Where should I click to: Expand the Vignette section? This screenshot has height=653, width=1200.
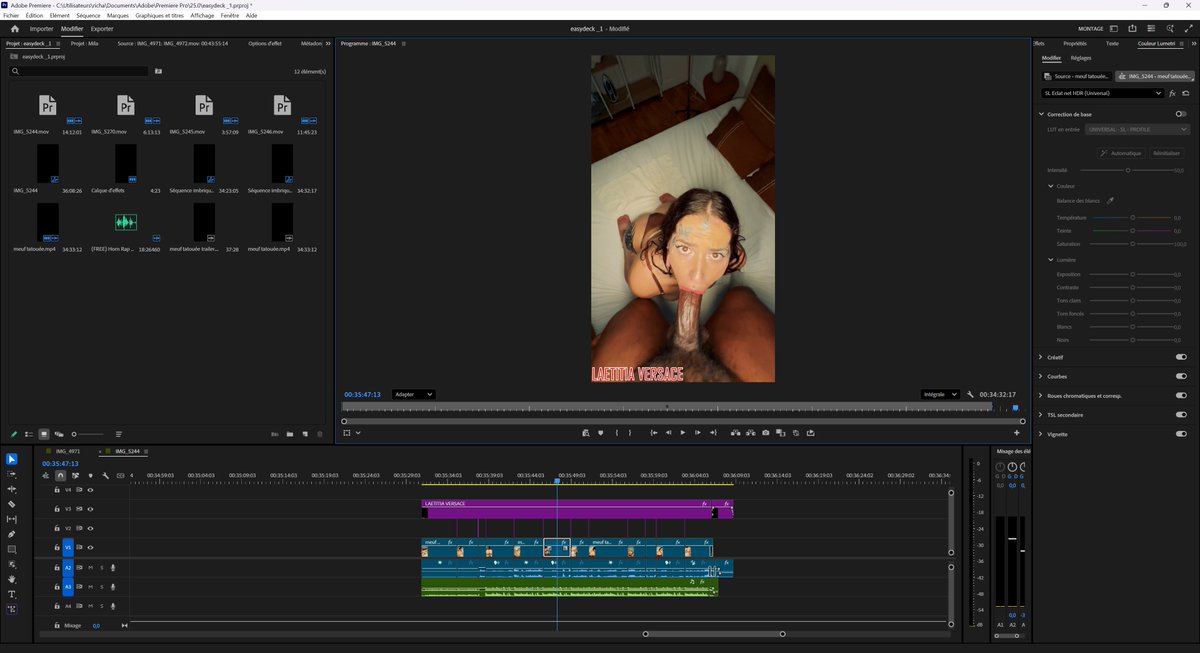pyautogui.click(x=1041, y=434)
